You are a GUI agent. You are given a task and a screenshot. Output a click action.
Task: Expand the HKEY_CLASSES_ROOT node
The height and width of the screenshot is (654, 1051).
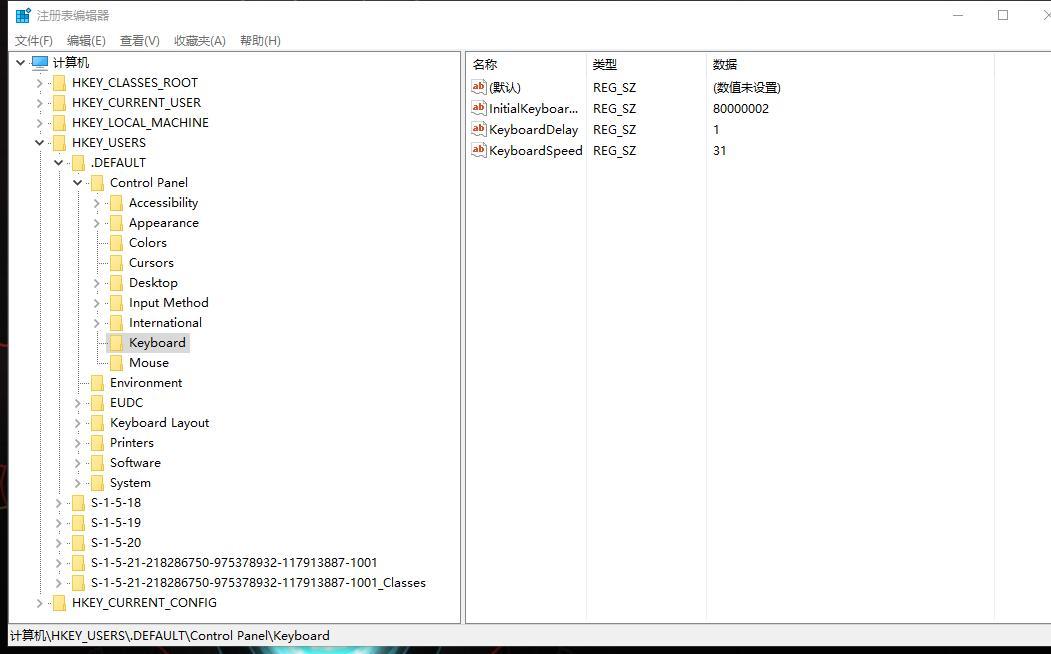[x=39, y=82]
